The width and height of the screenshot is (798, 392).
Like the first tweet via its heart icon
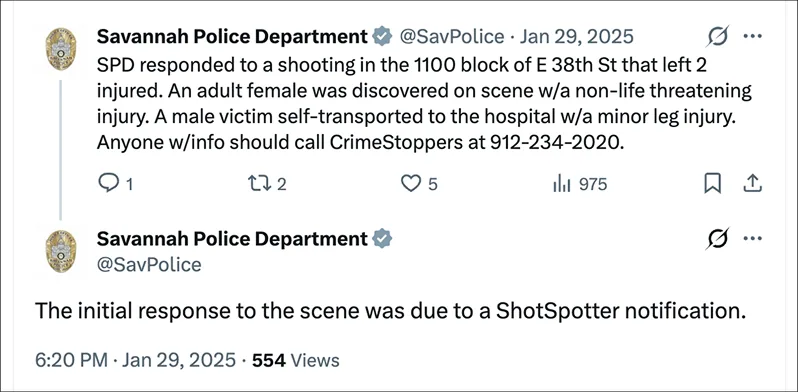411,183
